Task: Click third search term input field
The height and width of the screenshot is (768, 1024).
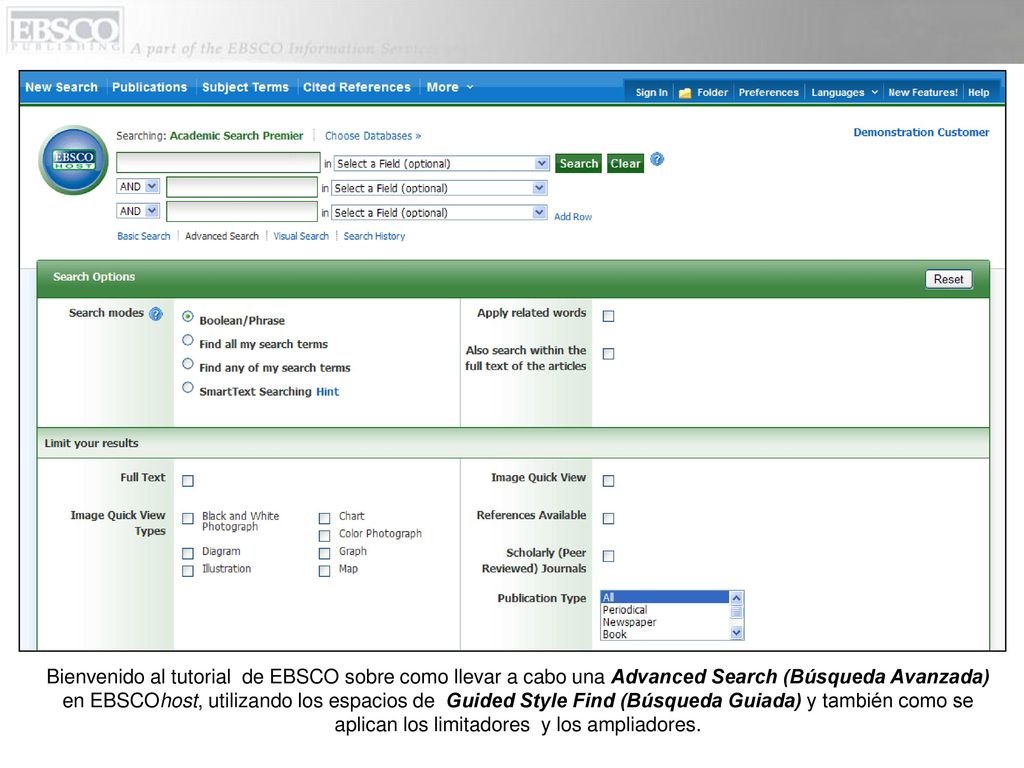Action: [x=242, y=212]
